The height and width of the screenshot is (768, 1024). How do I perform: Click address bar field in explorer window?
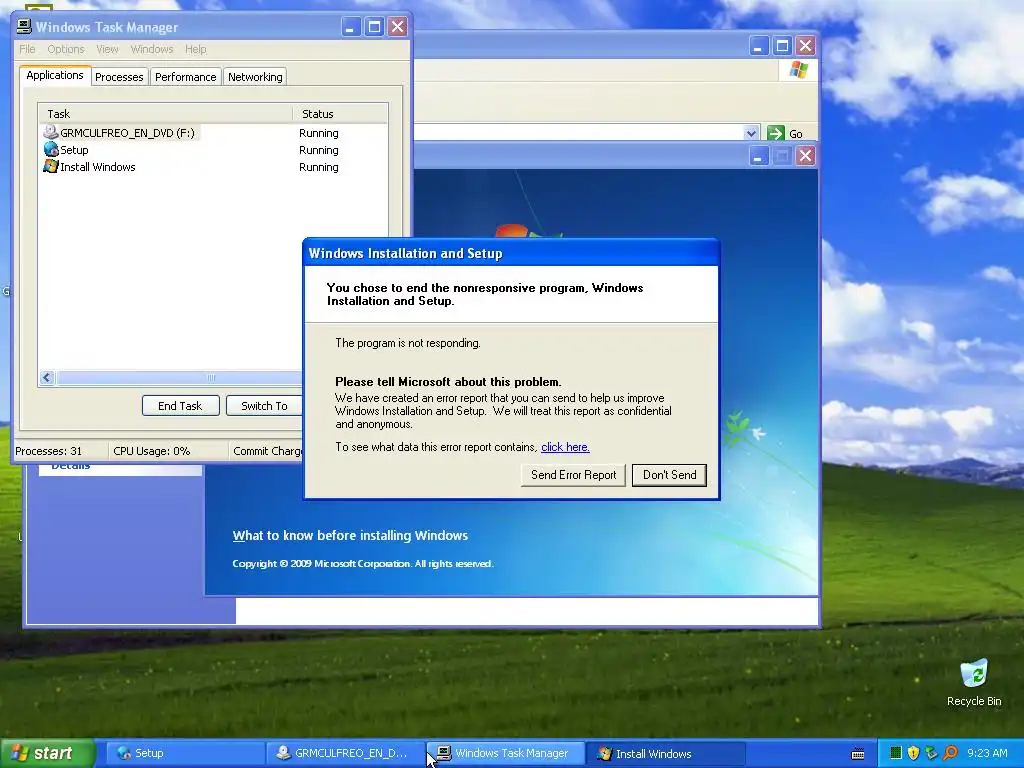[578, 133]
